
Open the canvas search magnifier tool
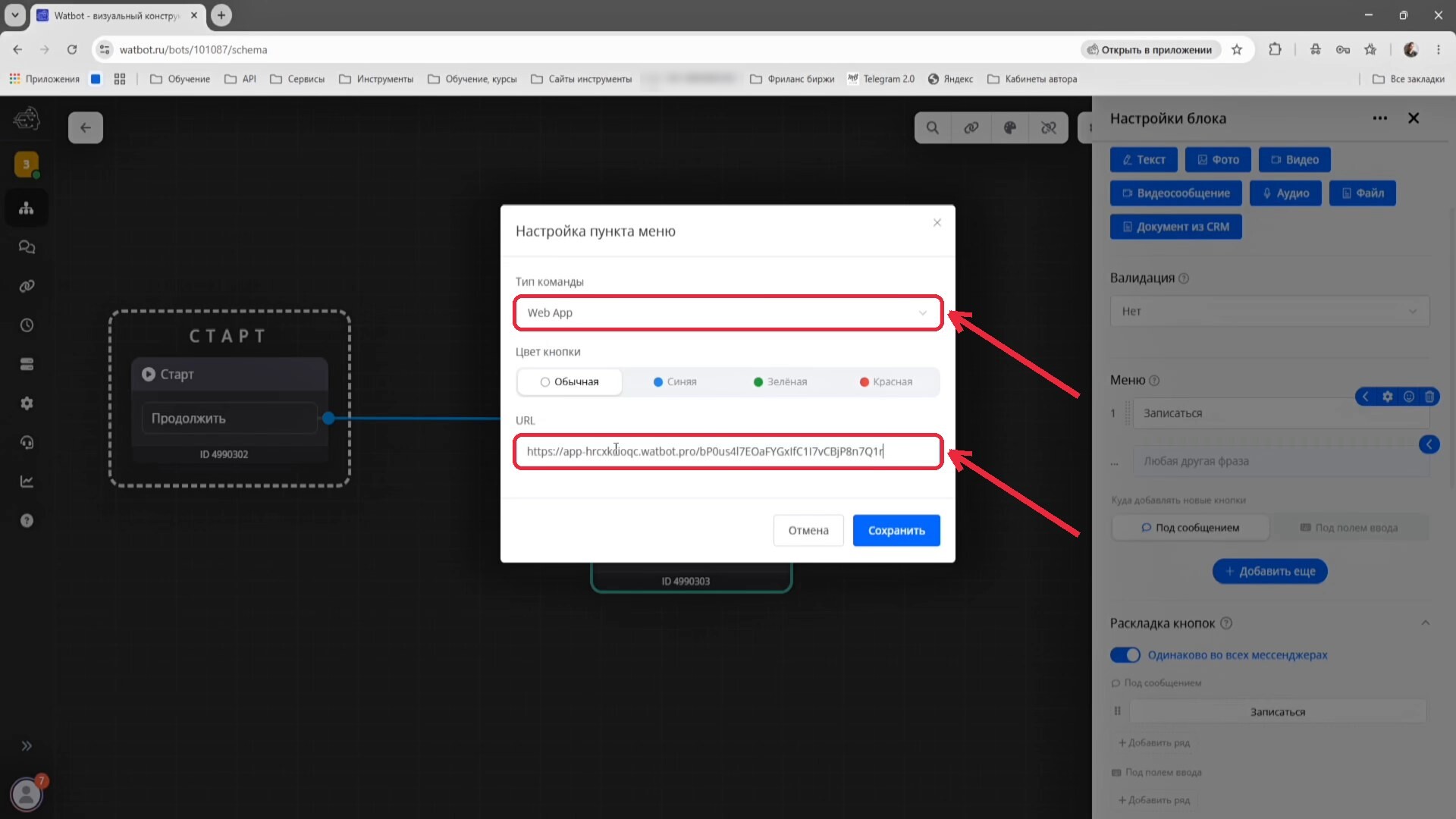933,127
